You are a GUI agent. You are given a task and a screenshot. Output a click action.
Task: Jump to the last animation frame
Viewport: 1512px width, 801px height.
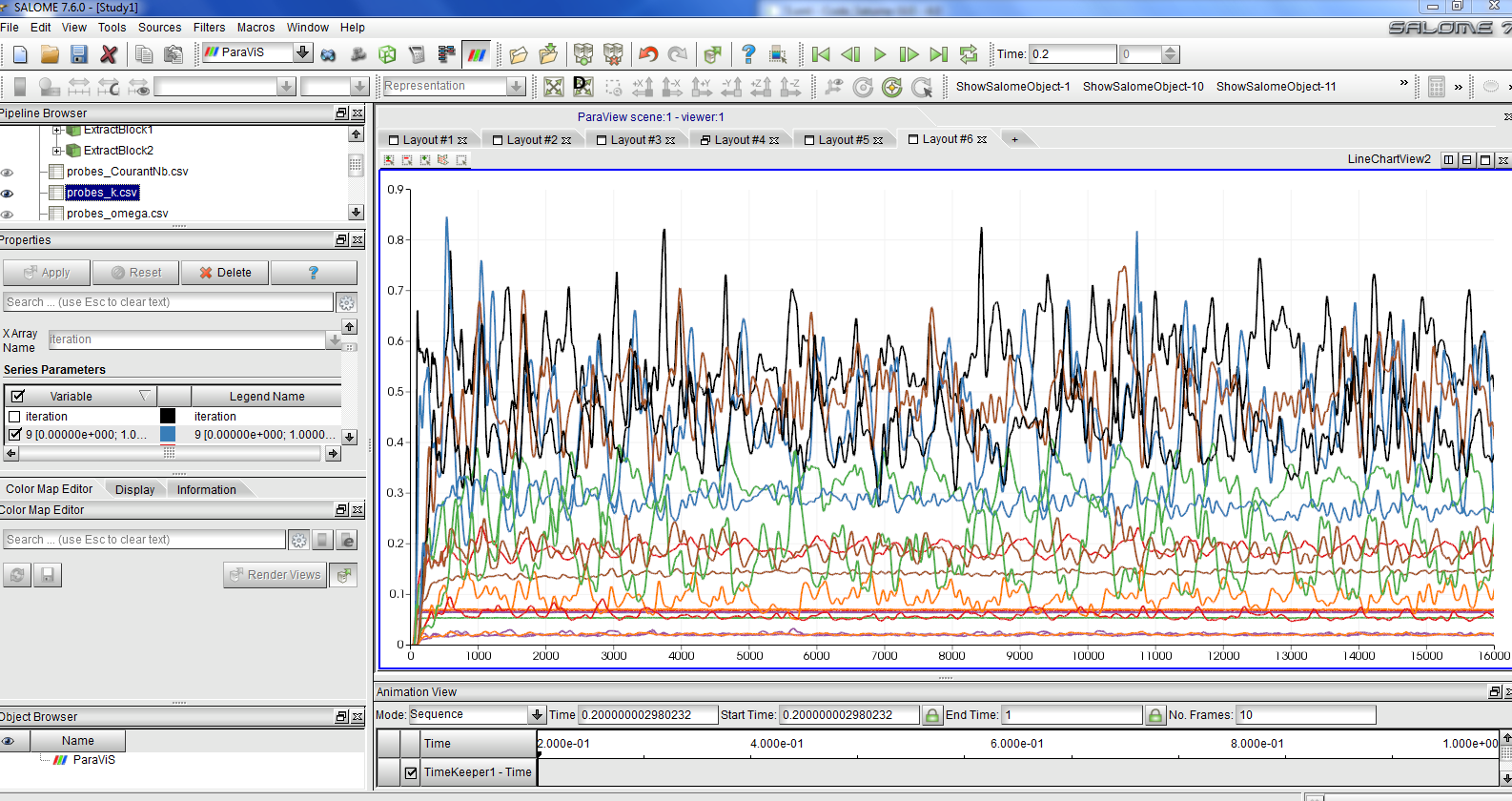coord(939,54)
